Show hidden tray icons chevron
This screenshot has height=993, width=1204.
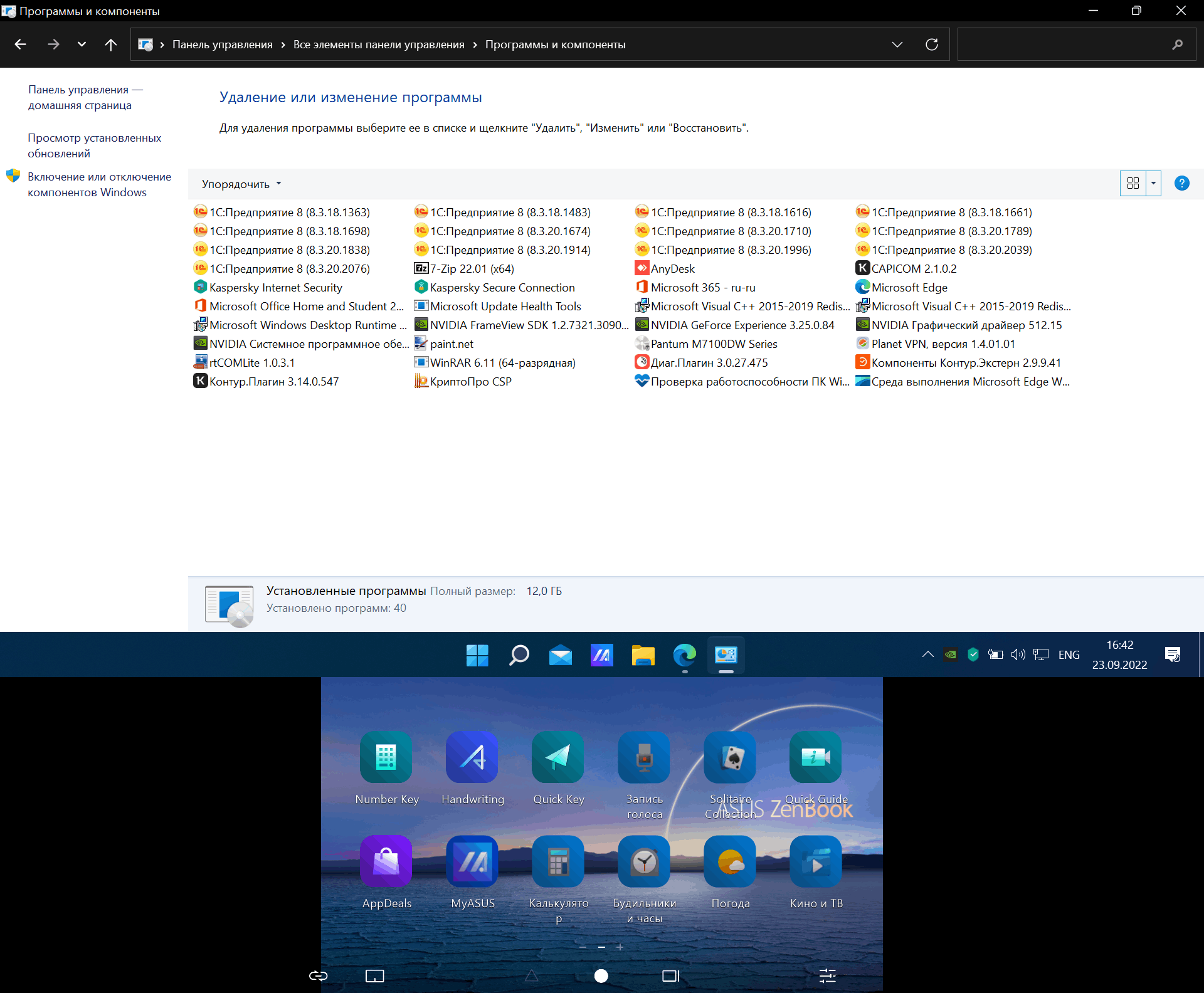(927, 654)
